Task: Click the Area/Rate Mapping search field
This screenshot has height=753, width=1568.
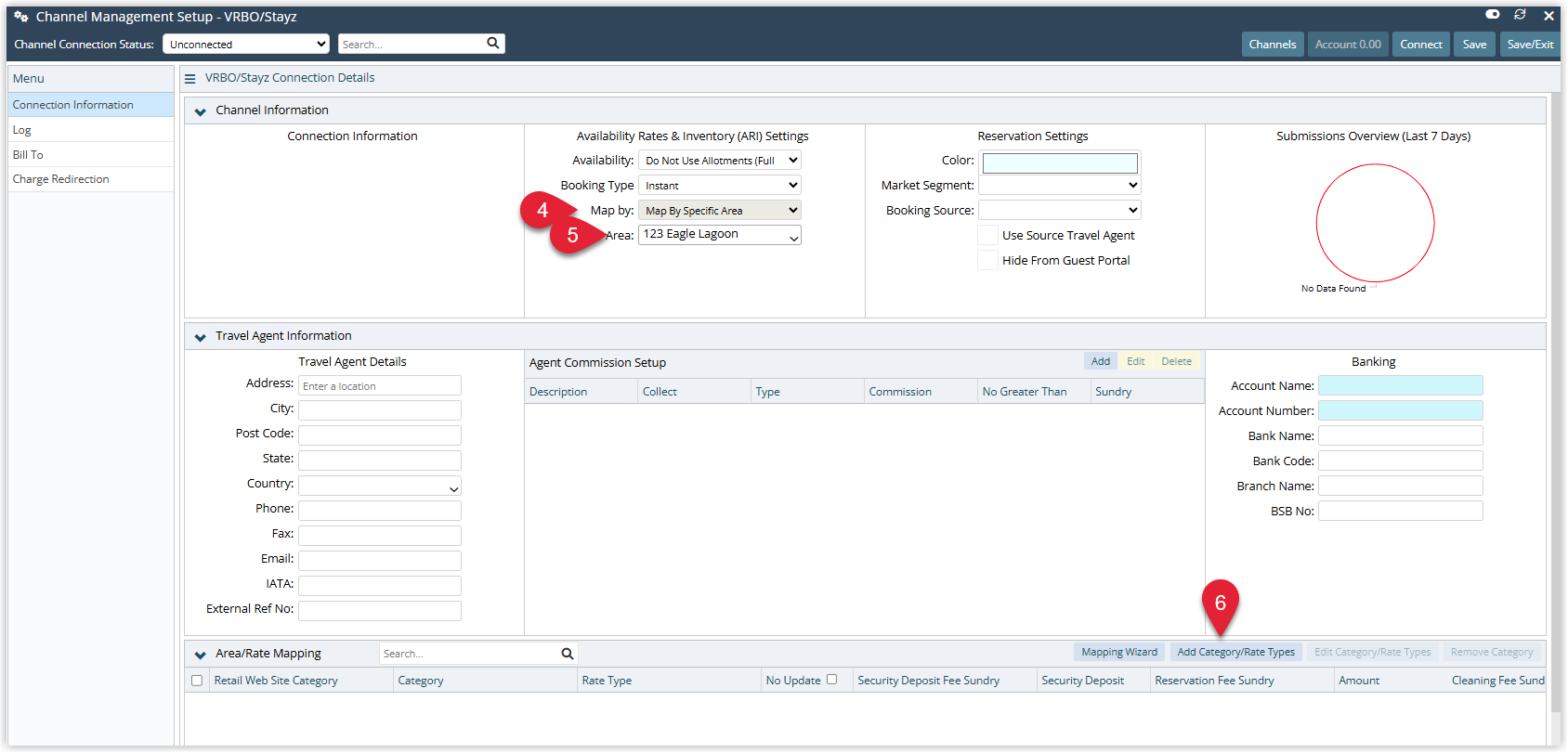Action: [x=469, y=654]
